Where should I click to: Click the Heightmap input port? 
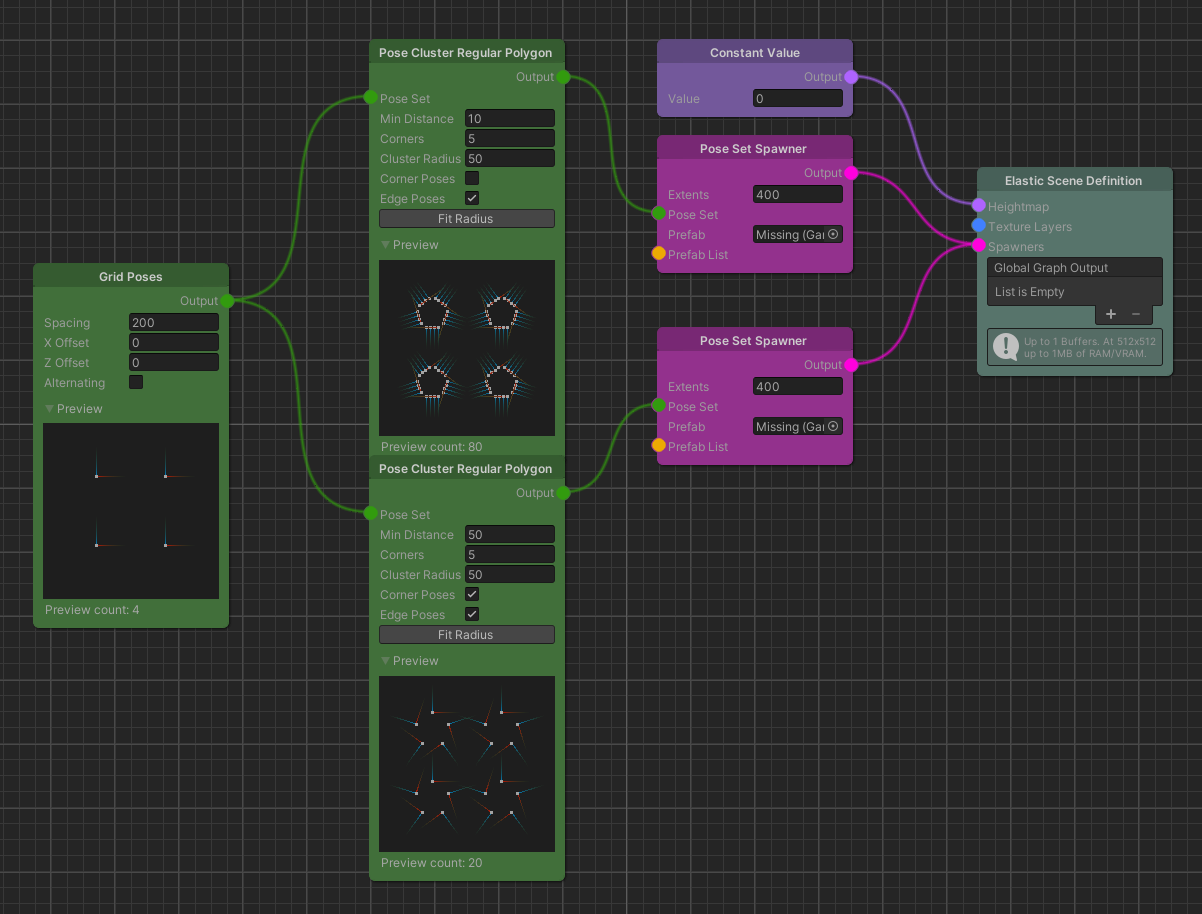[x=977, y=206]
